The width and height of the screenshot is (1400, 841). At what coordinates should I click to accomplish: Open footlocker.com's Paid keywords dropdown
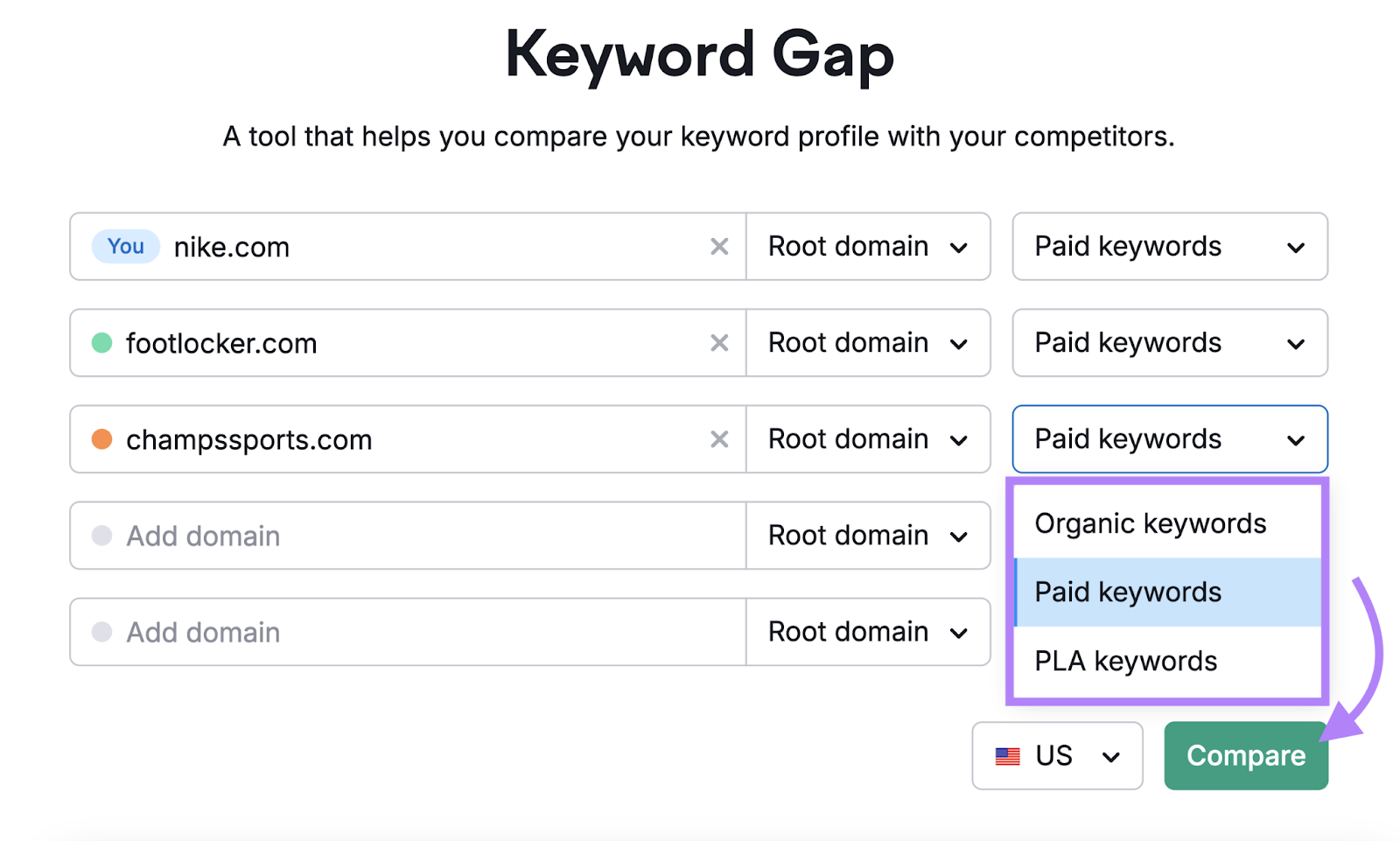pos(1169,342)
